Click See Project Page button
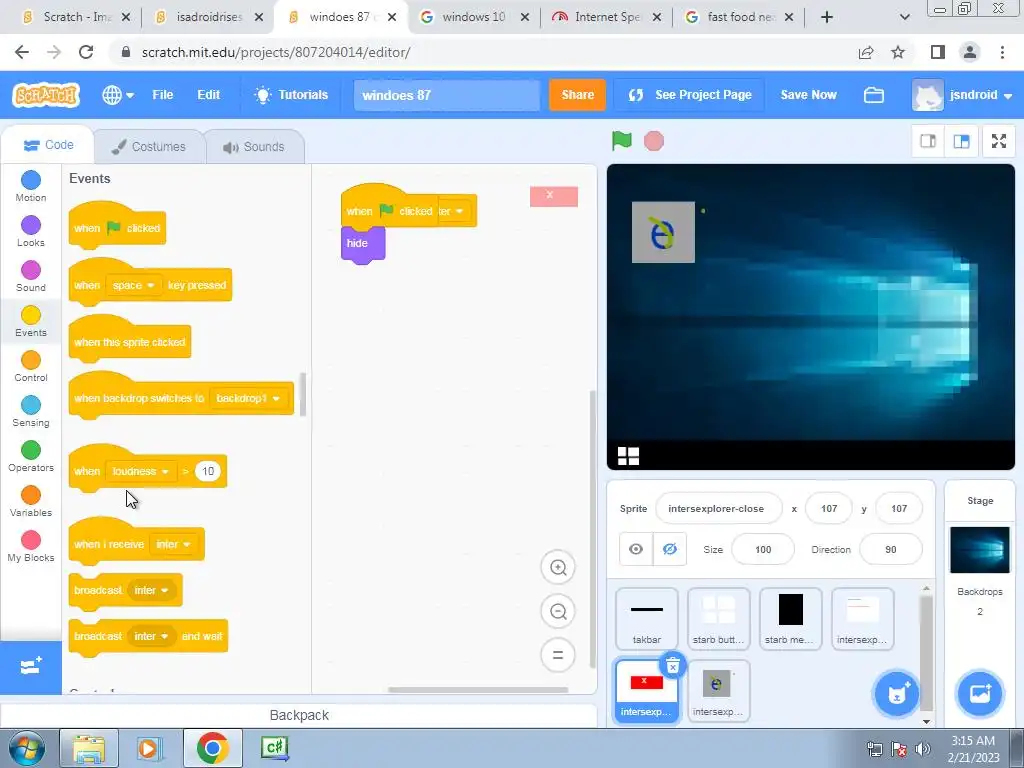 click(690, 95)
